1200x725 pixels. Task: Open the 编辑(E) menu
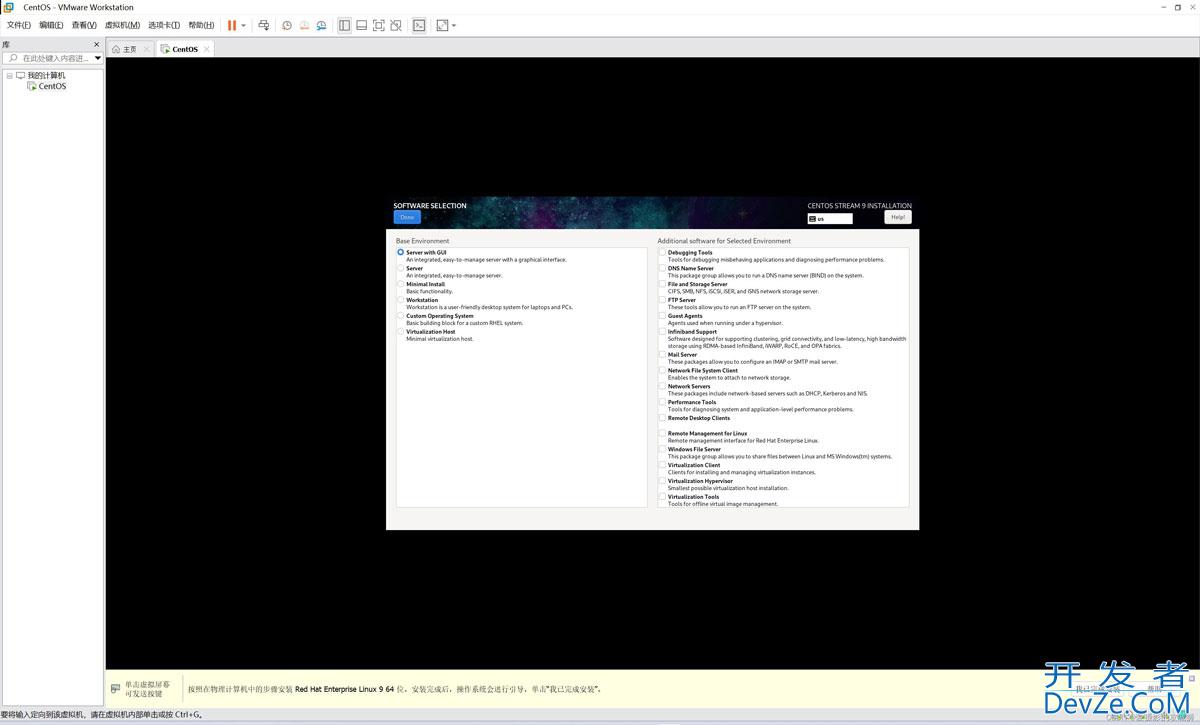(51, 25)
